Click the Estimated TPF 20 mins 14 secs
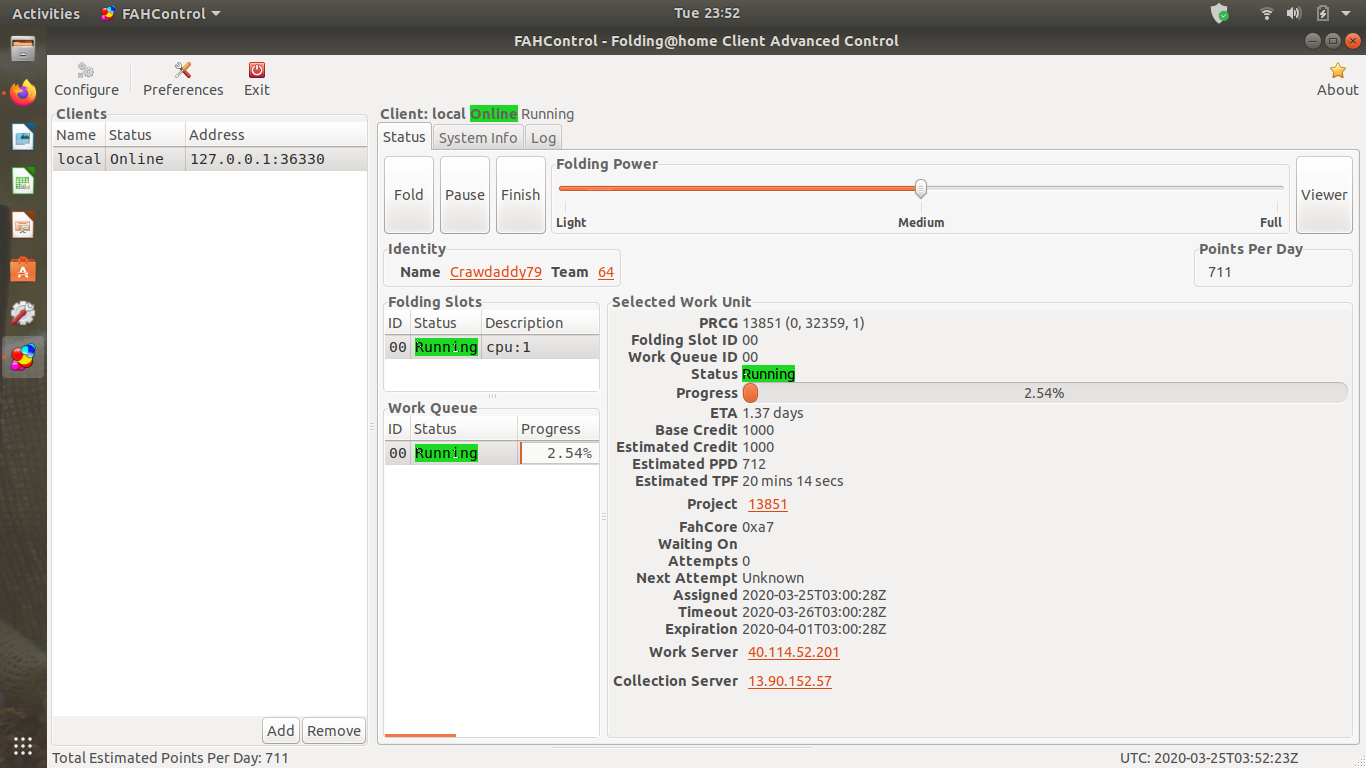The image size is (1366, 768). [x=793, y=481]
